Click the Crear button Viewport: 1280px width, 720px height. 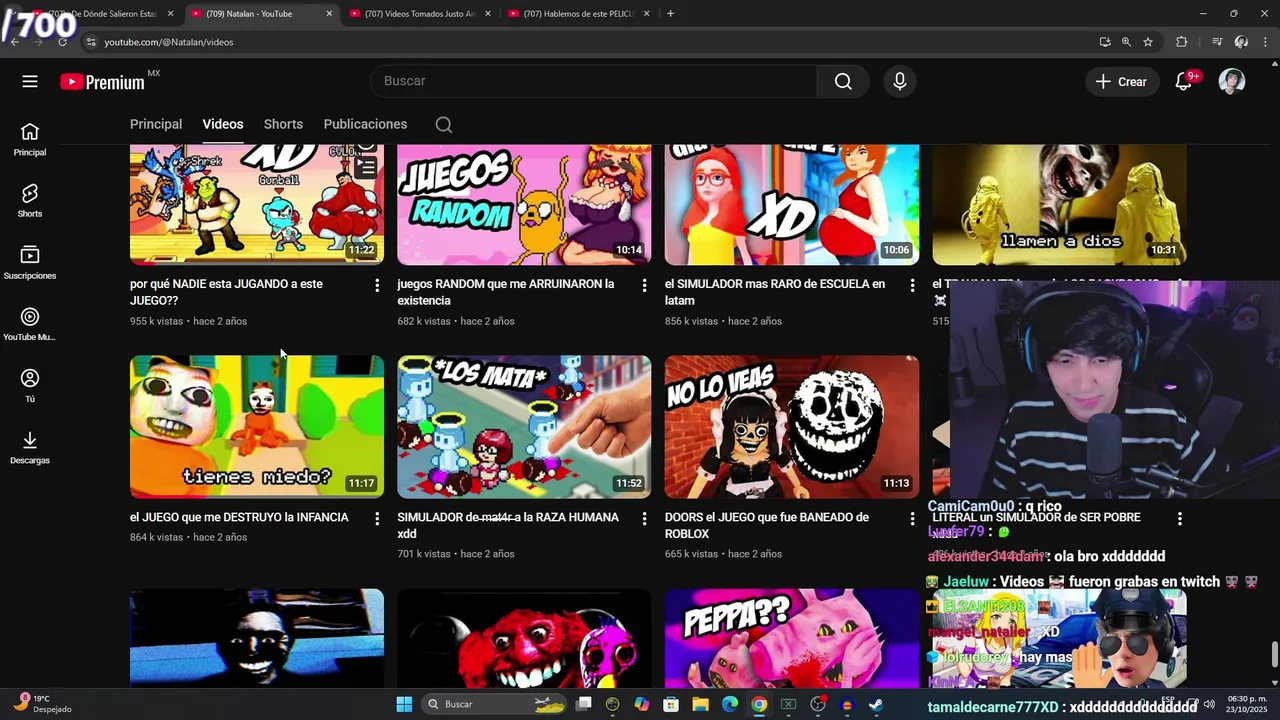tap(1122, 81)
